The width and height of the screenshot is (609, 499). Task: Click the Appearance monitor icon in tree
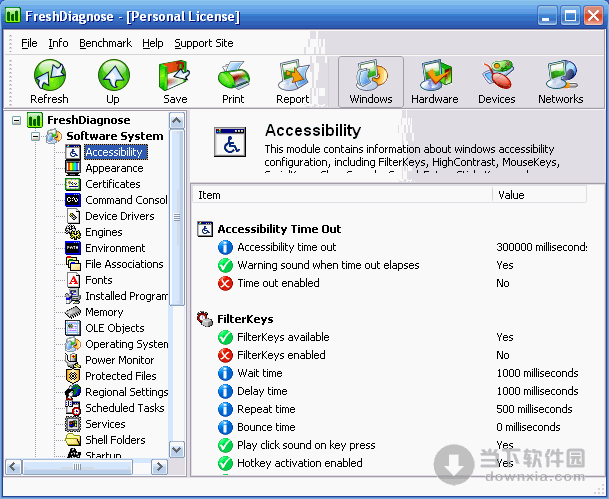pos(73,168)
